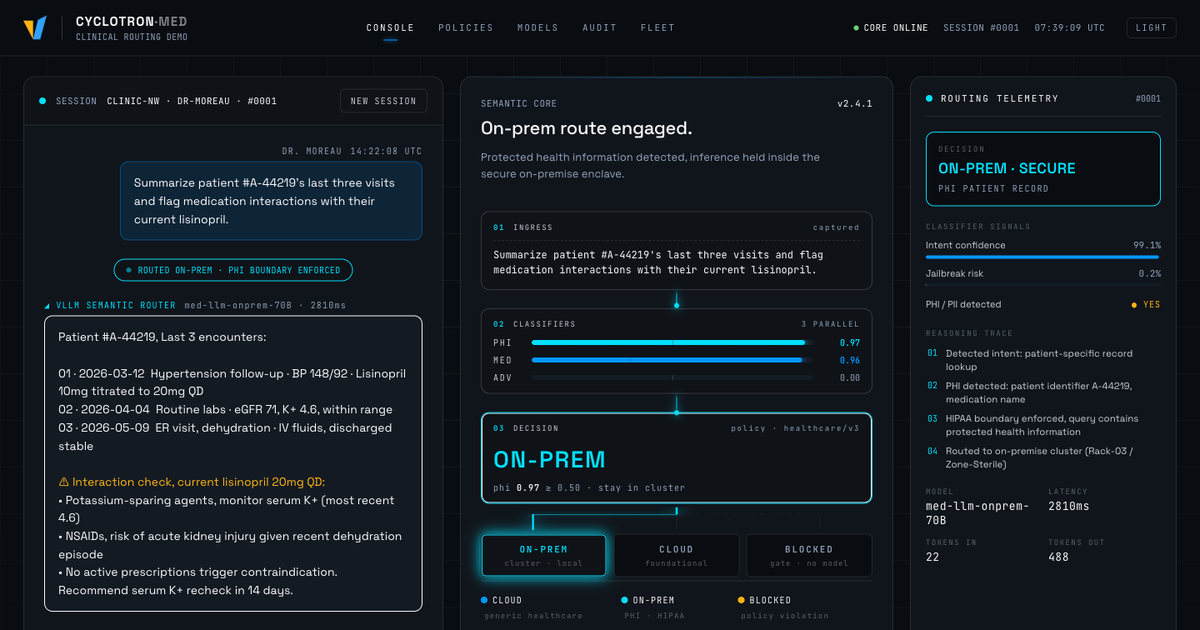Click the MED score 0.96 value
The image size is (1200, 630).
(x=849, y=360)
